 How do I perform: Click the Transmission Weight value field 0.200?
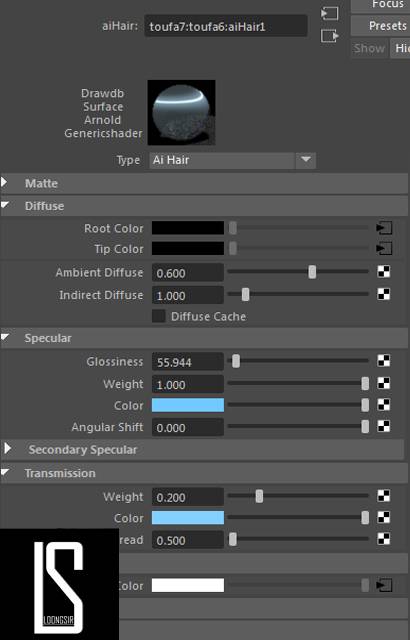pyautogui.click(x=188, y=497)
